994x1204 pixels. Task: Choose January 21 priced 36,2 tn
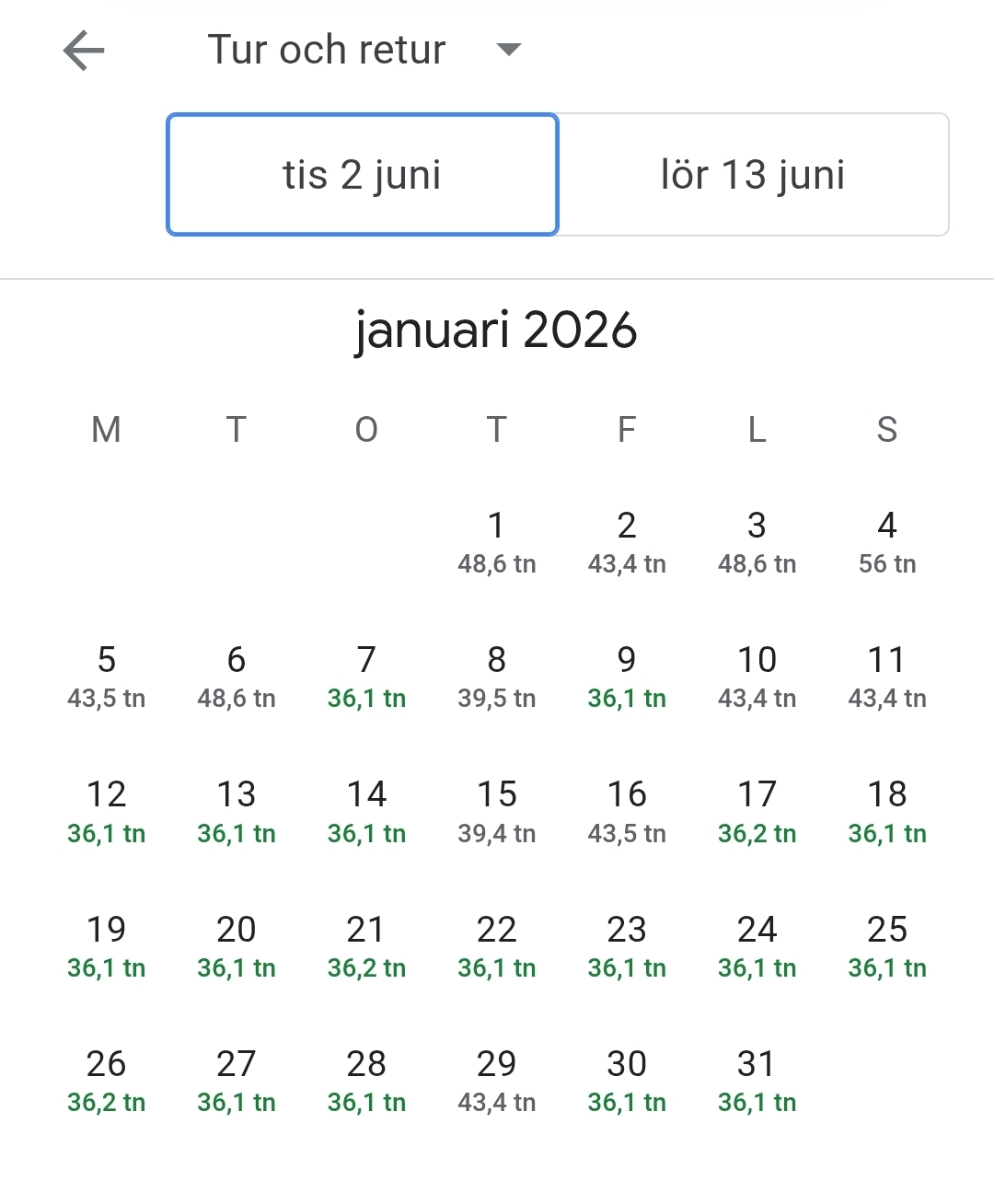(x=366, y=946)
